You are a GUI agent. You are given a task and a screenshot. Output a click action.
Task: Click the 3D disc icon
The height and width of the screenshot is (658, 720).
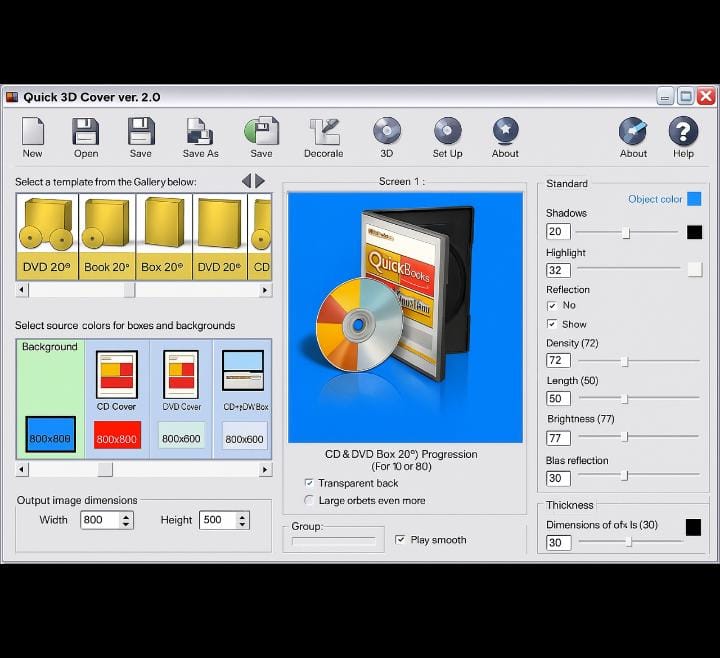pos(387,131)
